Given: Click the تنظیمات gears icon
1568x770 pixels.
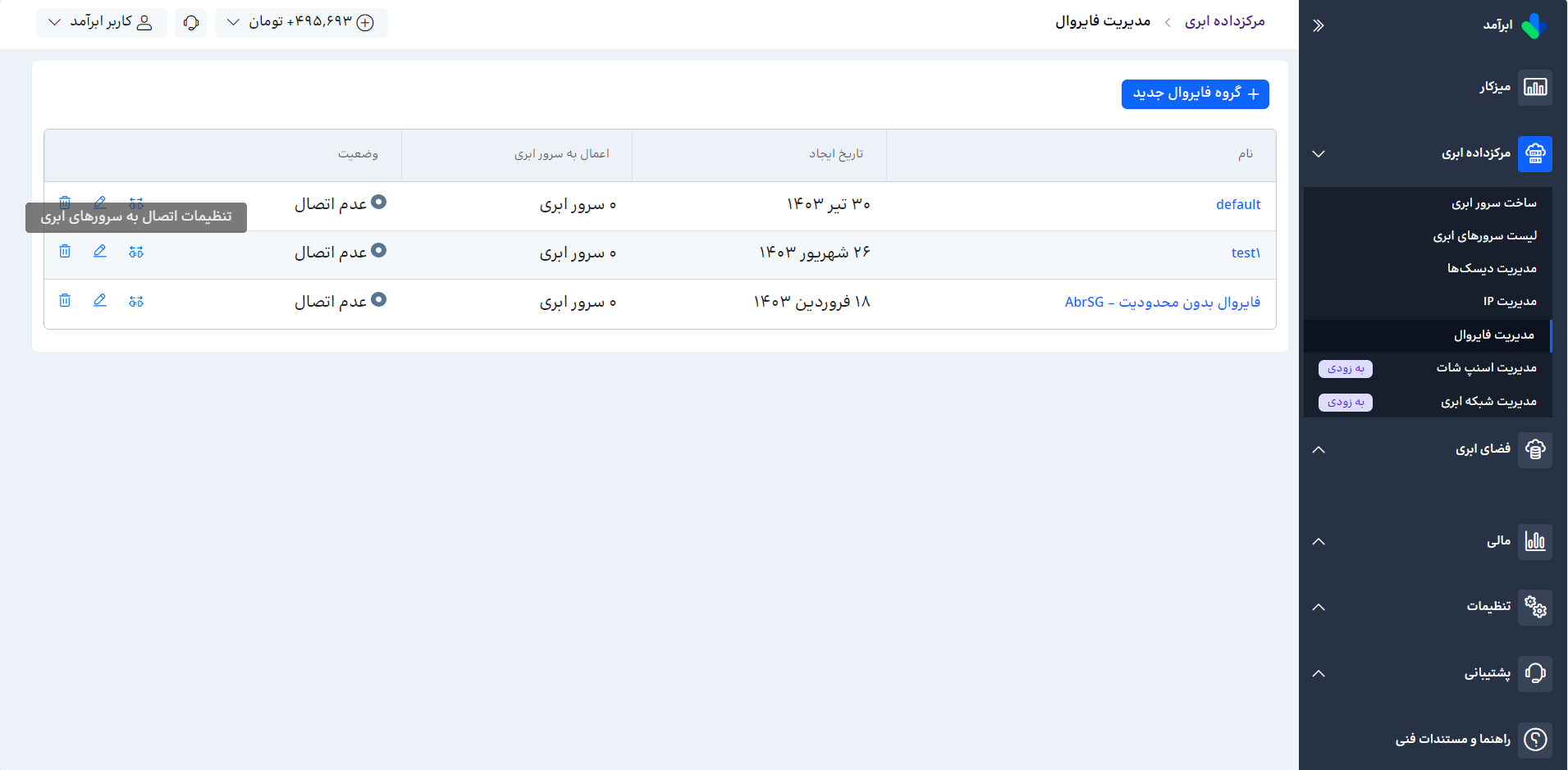Looking at the screenshot, I should click(x=1534, y=607).
